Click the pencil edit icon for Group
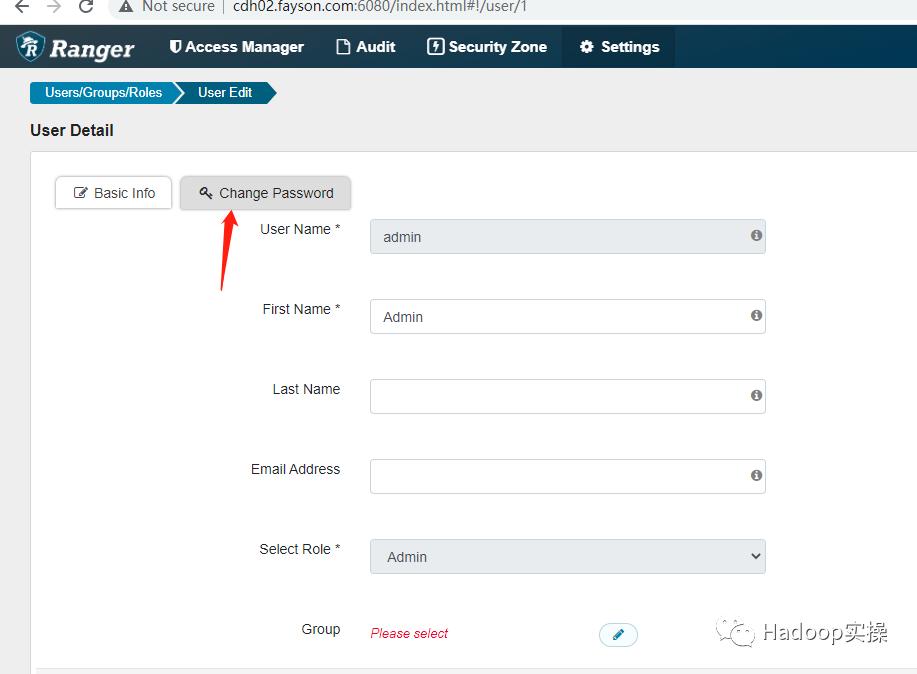This screenshot has width=917, height=674. coord(618,634)
